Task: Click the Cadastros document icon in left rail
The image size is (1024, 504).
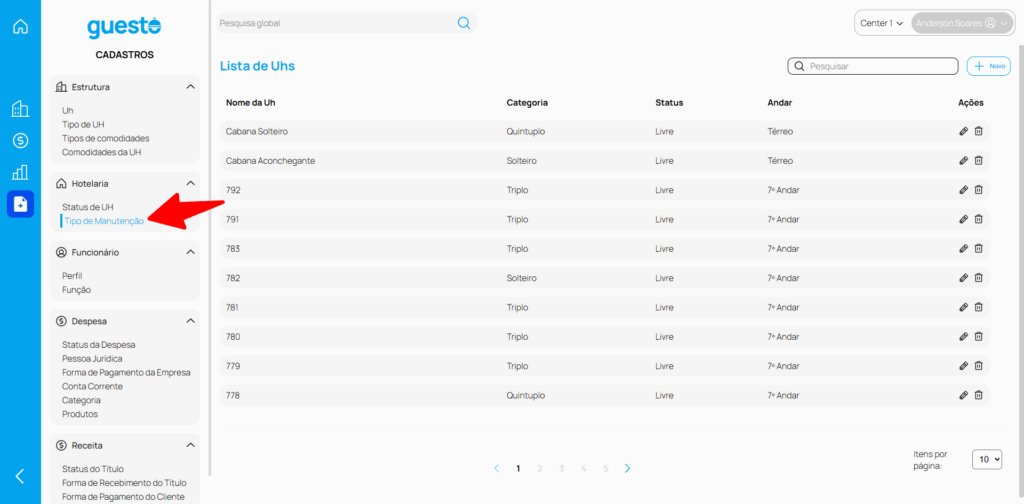Action: point(20,204)
